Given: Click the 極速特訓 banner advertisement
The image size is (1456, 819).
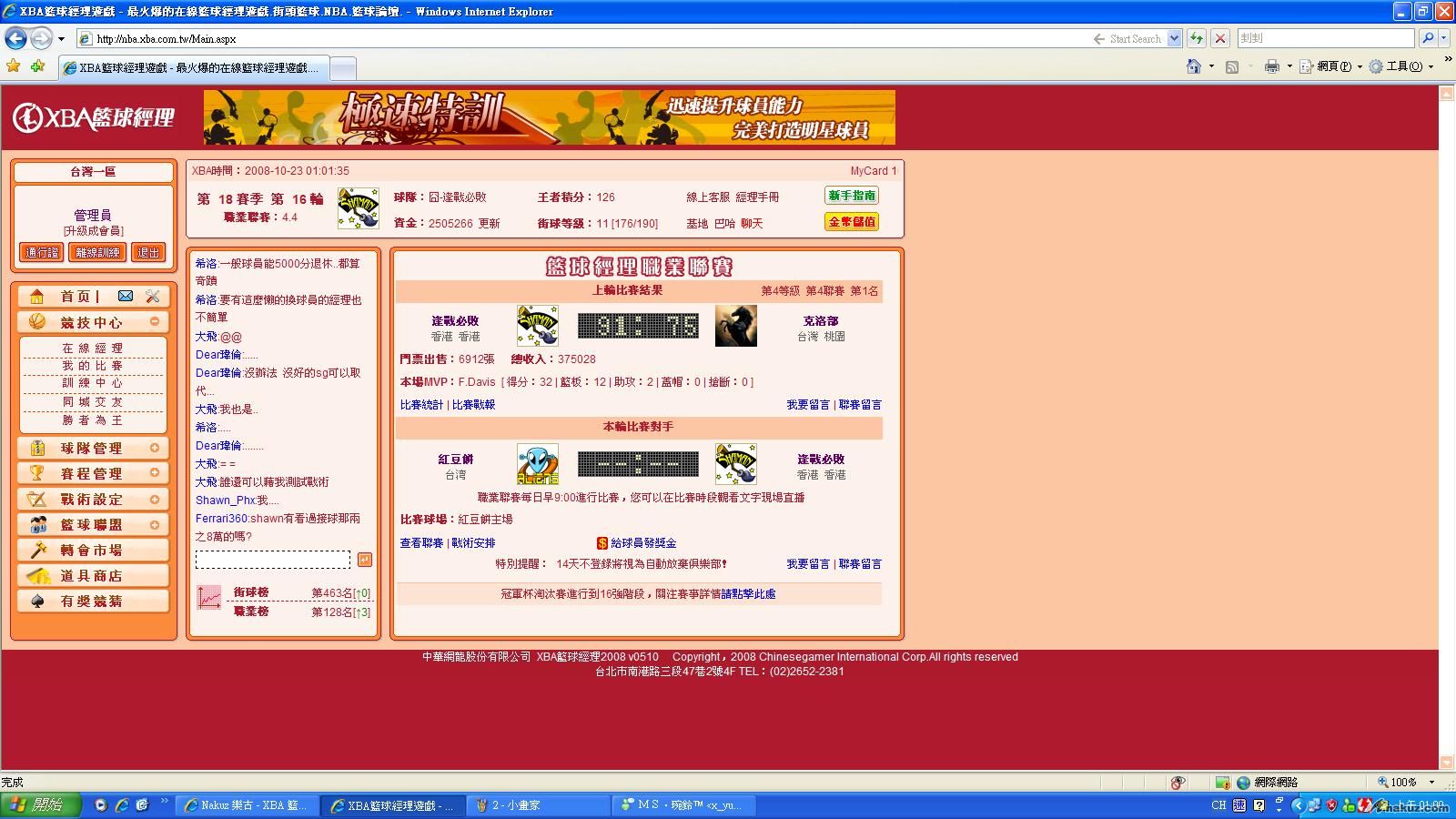Looking at the screenshot, I should point(549,117).
